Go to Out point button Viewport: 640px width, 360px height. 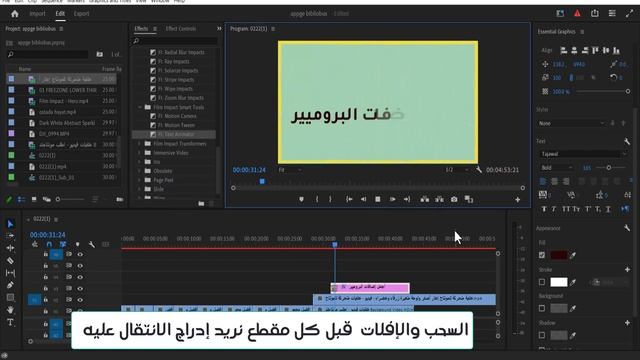[x=407, y=199]
